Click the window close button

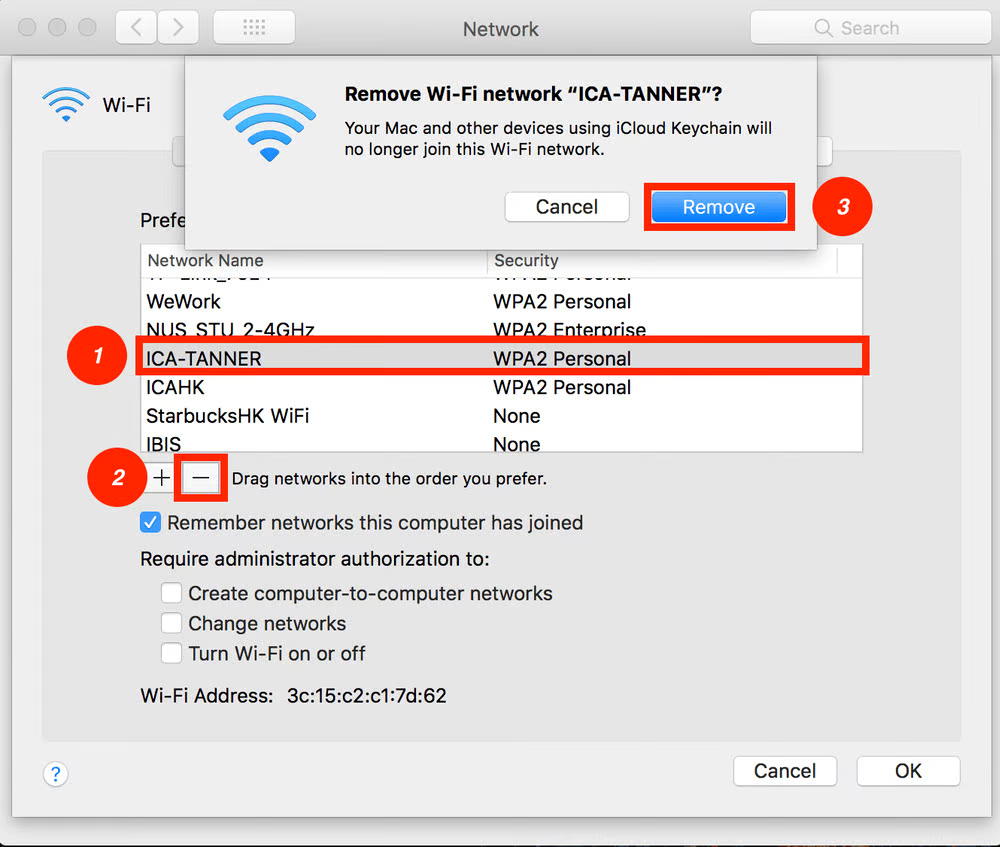click(x=27, y=27)
